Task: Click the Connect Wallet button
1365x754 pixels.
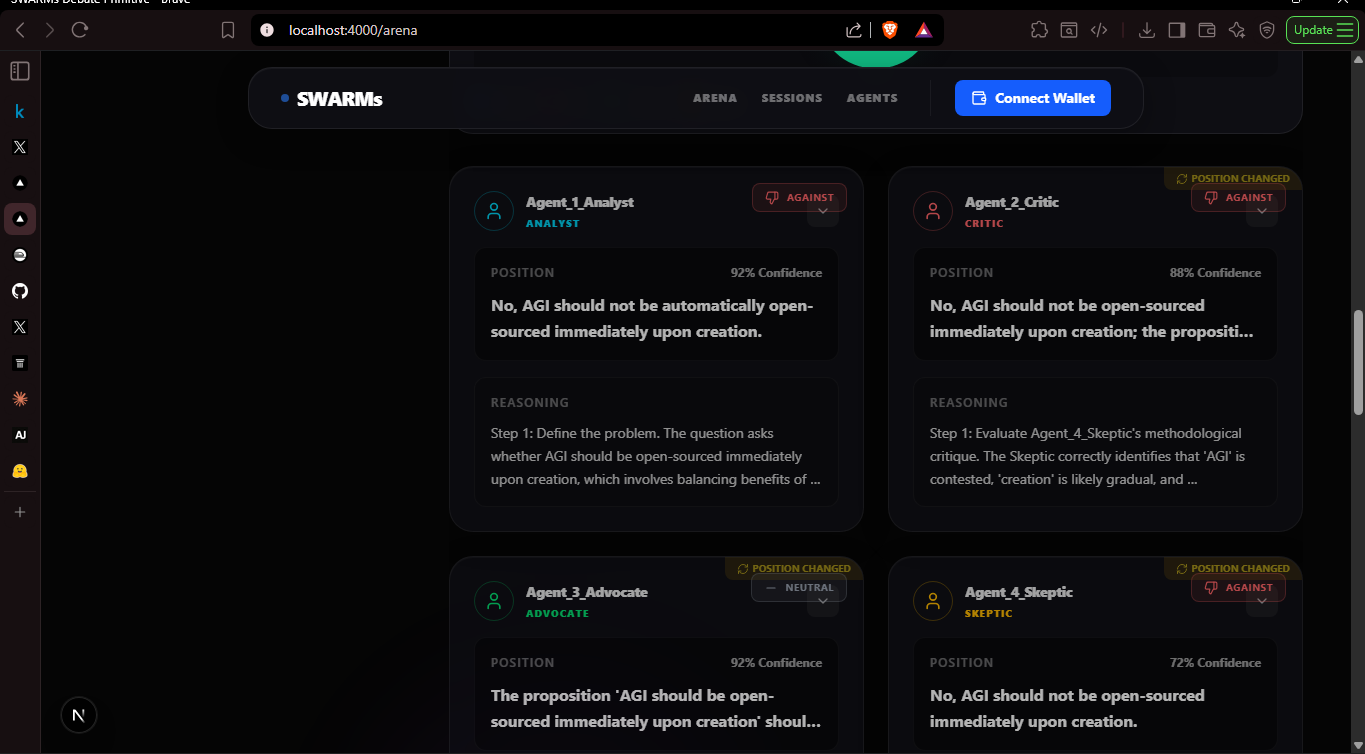Action: point(1033,98)
